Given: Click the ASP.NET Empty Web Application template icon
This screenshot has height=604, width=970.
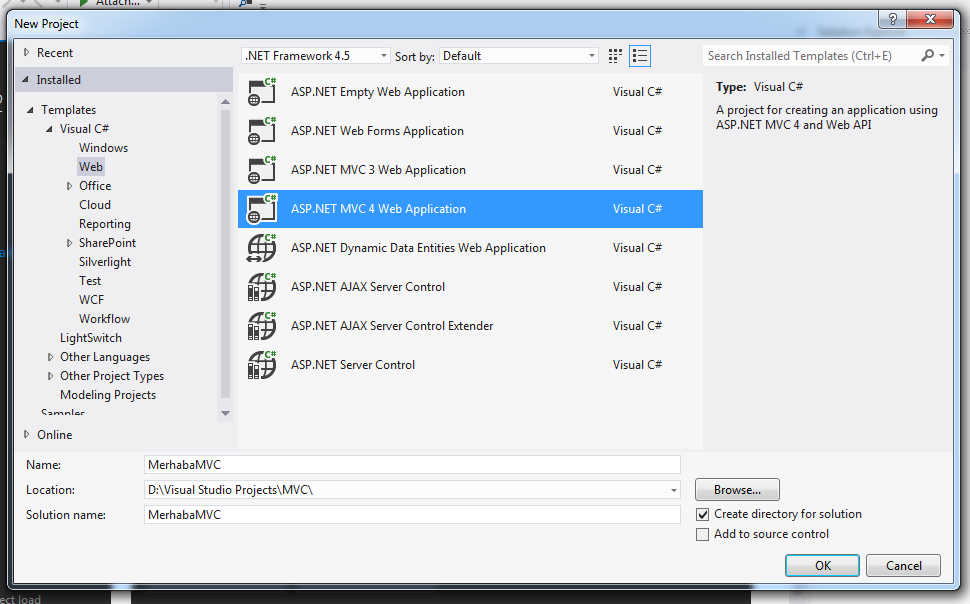Looking at the screenshot, I should pos(262,92).
